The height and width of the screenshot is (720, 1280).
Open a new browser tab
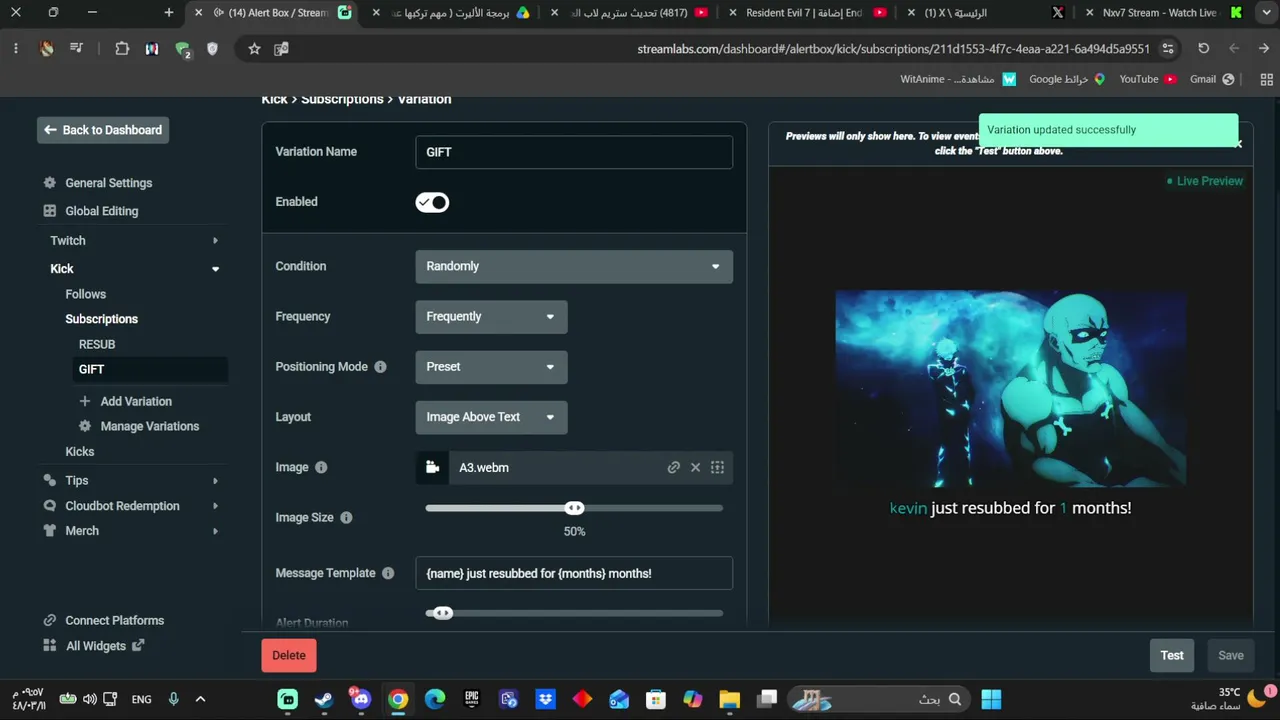(168, 13)
